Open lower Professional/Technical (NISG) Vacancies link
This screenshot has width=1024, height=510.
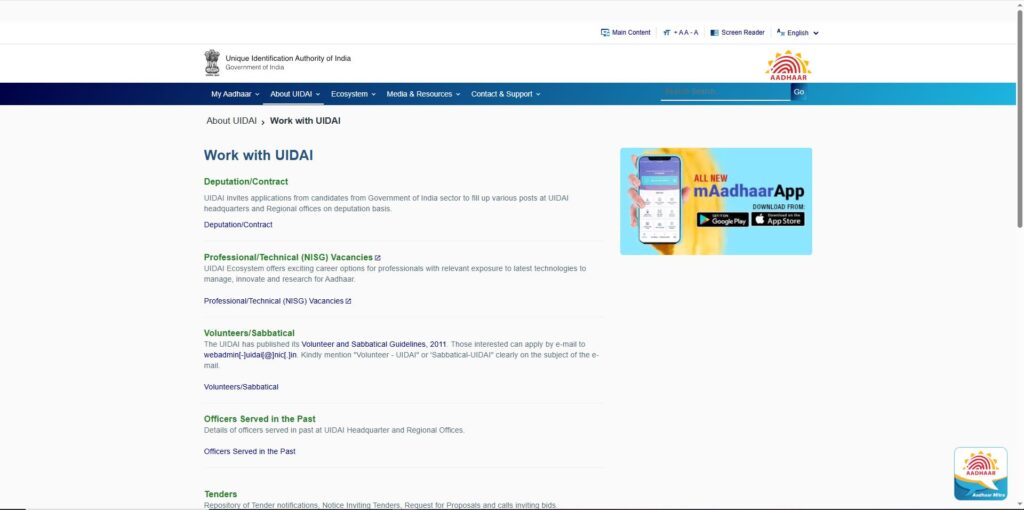(274, 301)
